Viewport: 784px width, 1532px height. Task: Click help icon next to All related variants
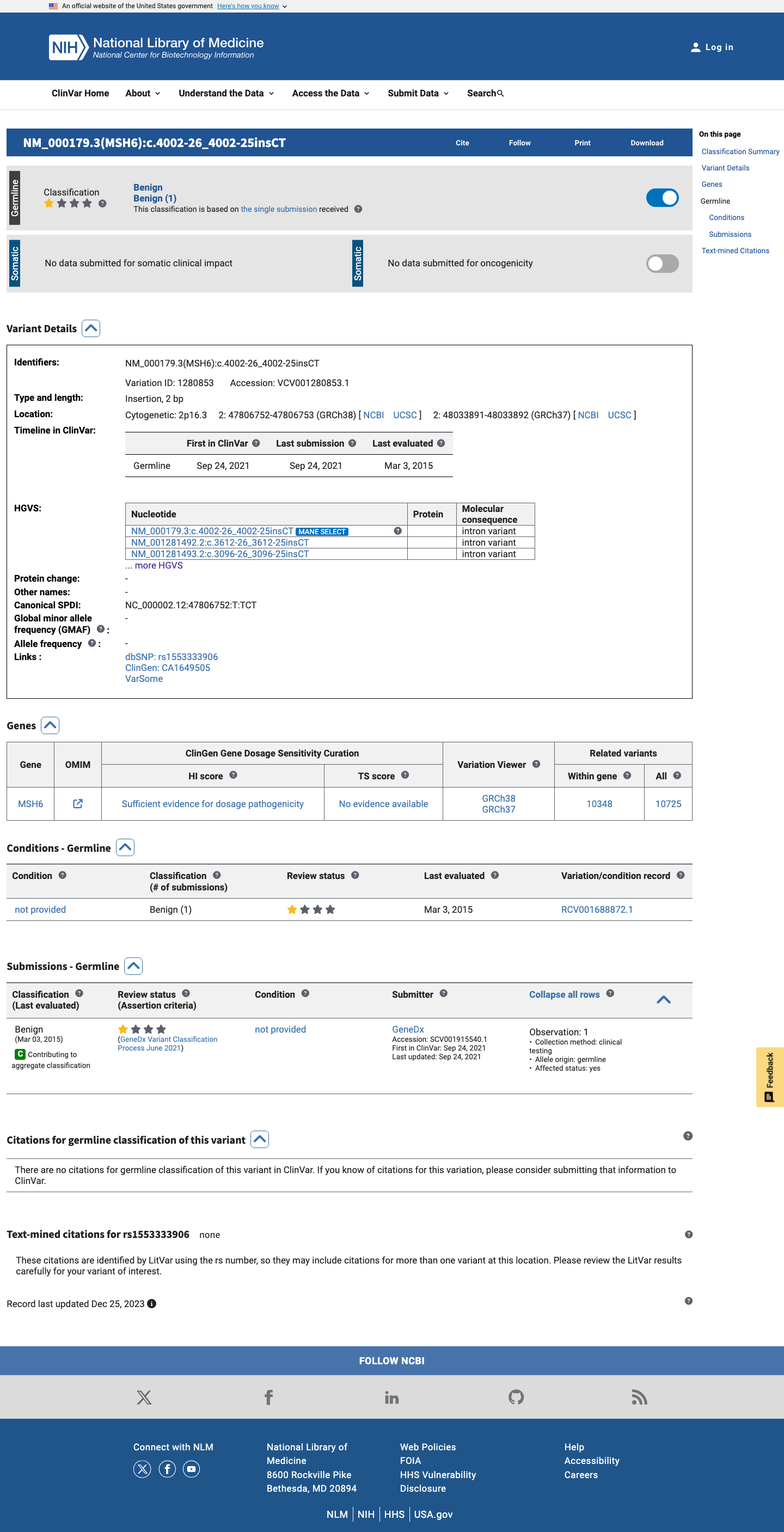pos(677,776)
